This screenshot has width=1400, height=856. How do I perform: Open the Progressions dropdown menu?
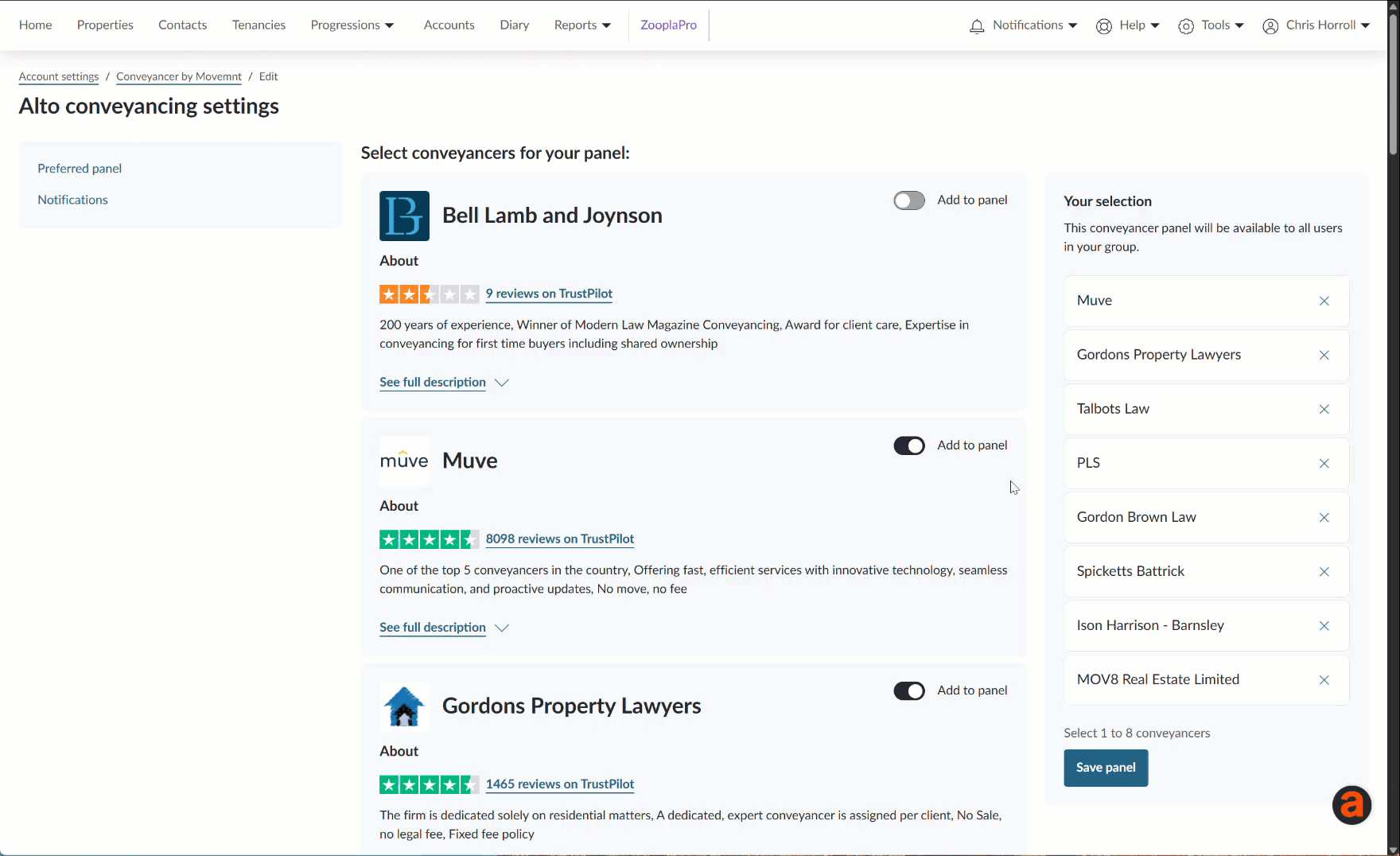point(352,25)
